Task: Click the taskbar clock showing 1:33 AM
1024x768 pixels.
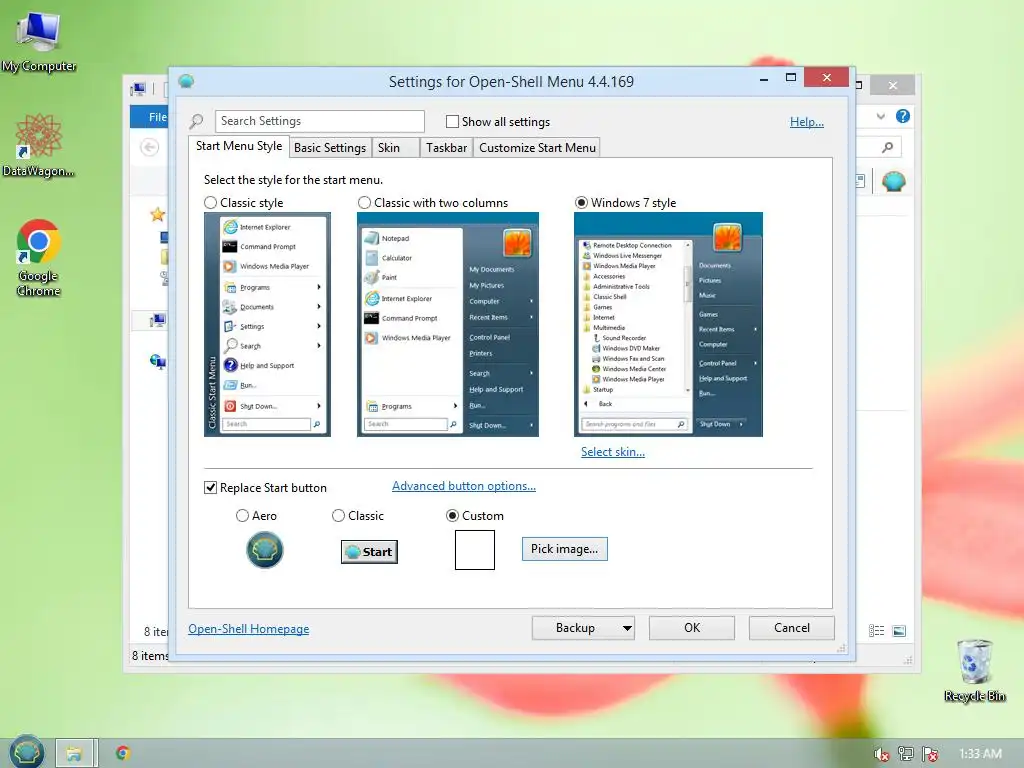Action: point(980,754)
